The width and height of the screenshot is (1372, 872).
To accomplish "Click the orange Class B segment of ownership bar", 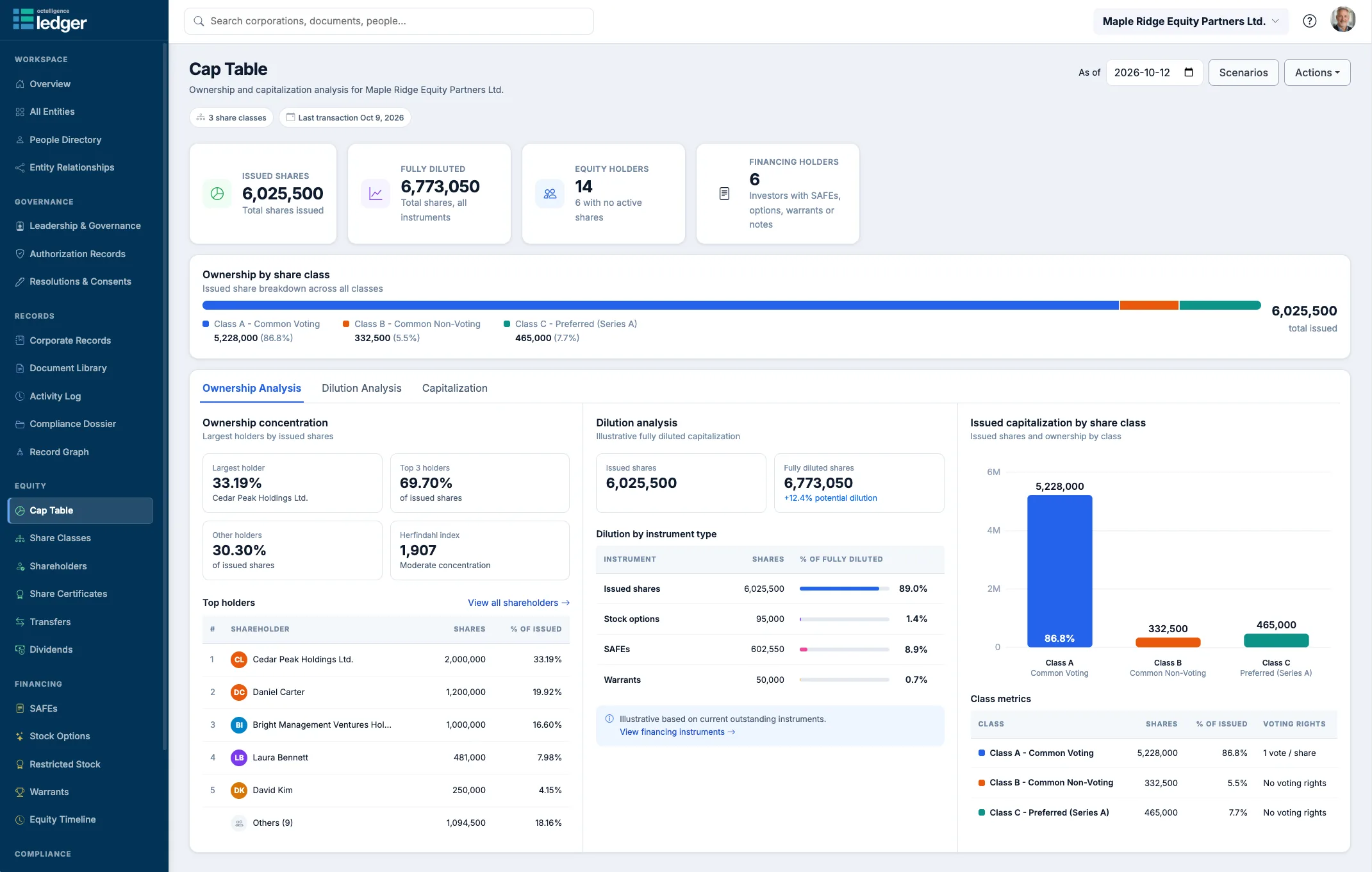I will point(1149,305).
